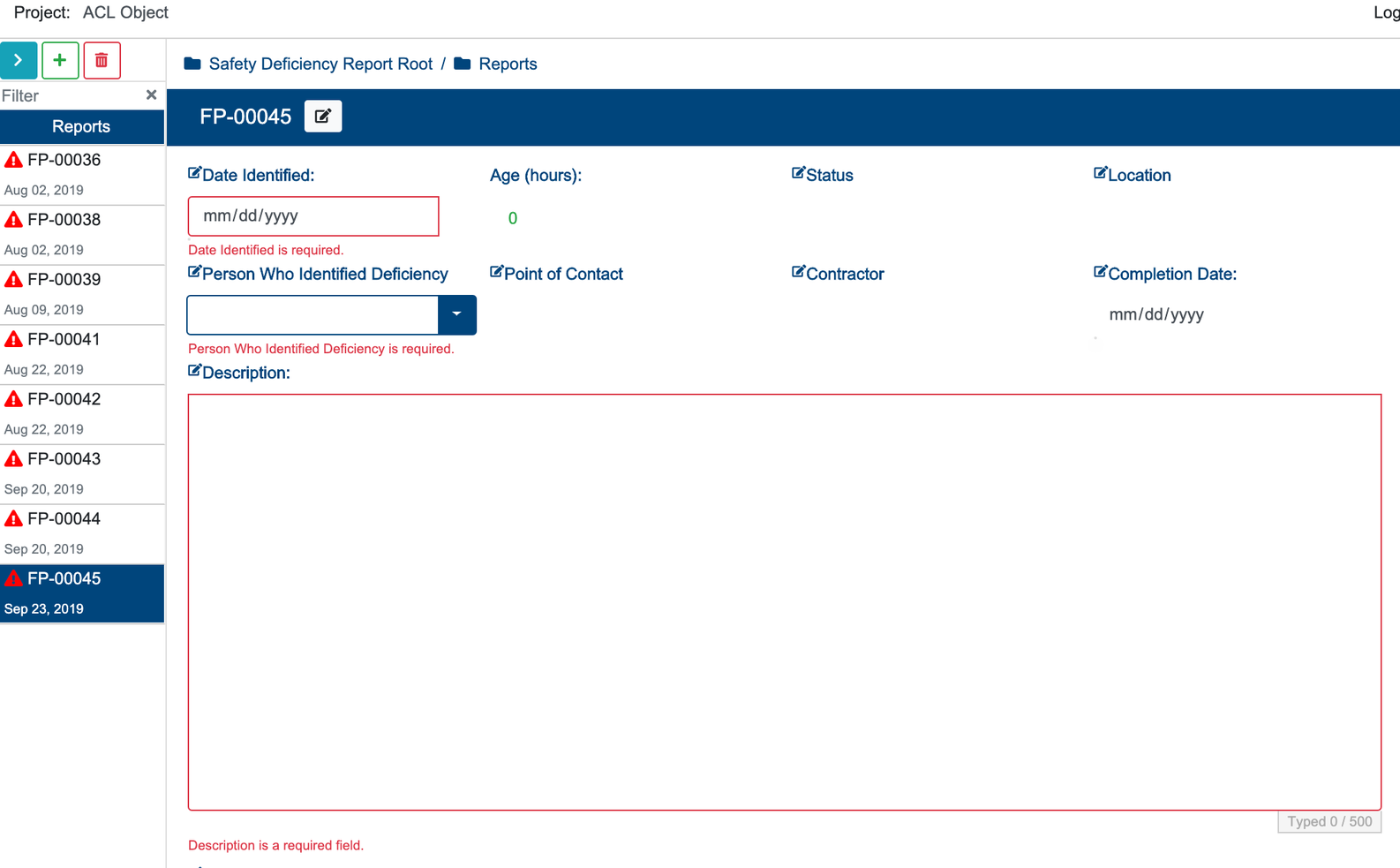
Task: Open report FP-00043
Action: 82,474
